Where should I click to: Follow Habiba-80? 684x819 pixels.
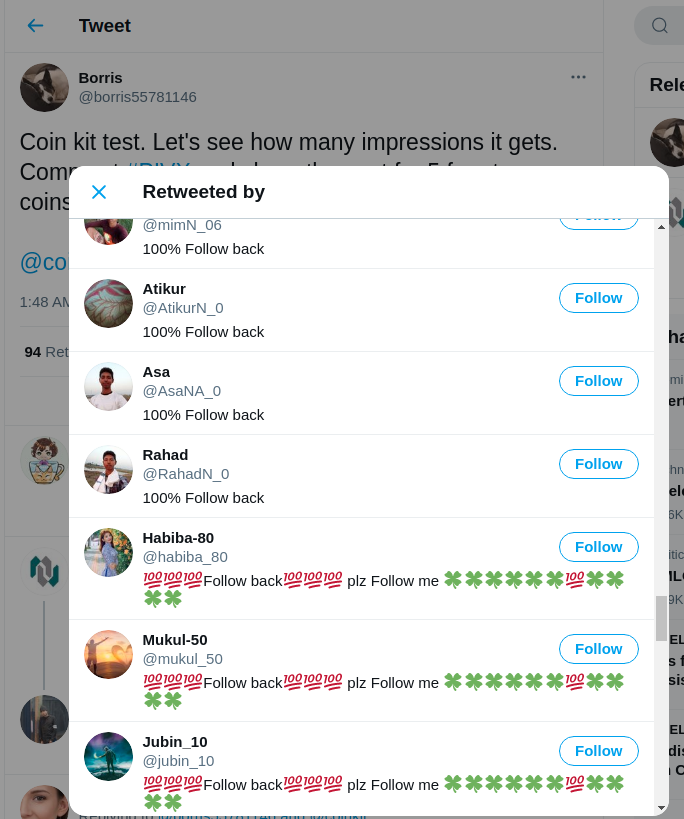click(598, 547)
